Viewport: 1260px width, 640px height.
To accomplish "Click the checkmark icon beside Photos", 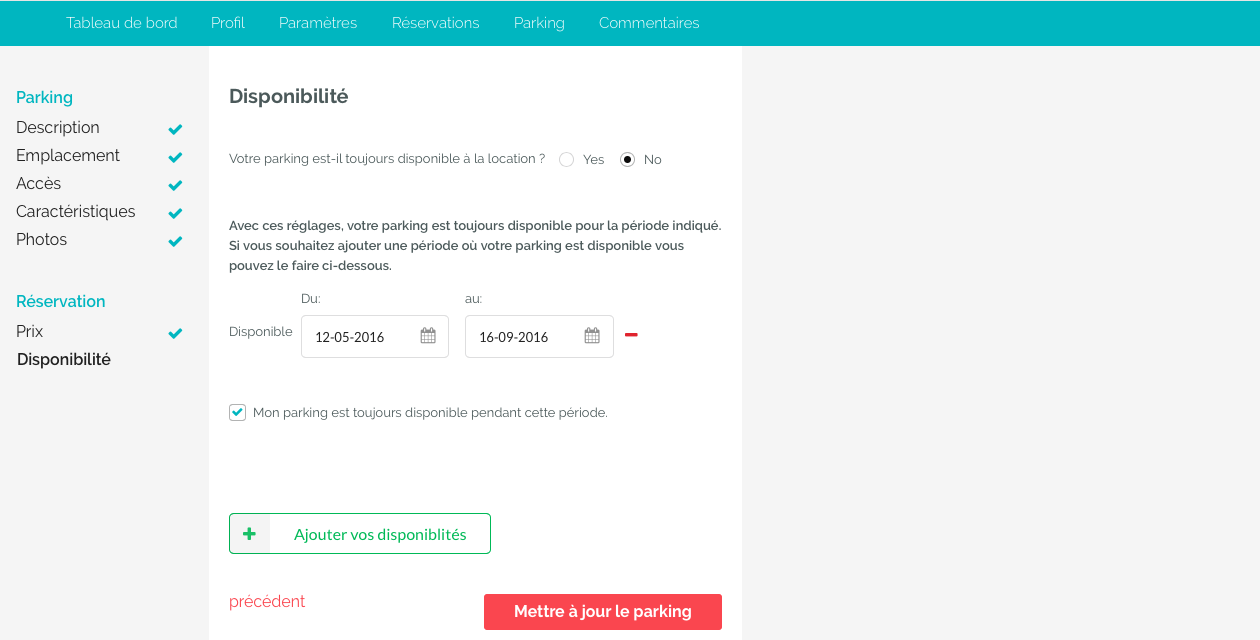I will pos(175,241).
